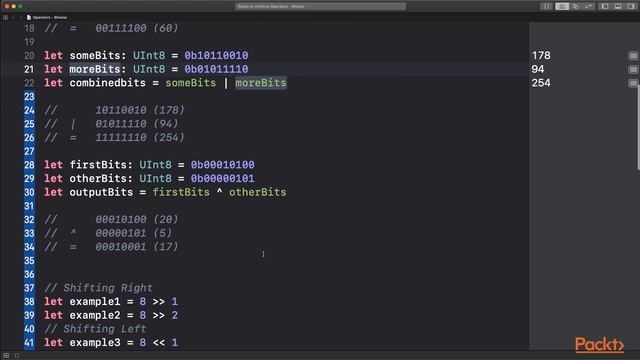Open the code snippet library button
The image size is (640, 360).
click(546, 6)
